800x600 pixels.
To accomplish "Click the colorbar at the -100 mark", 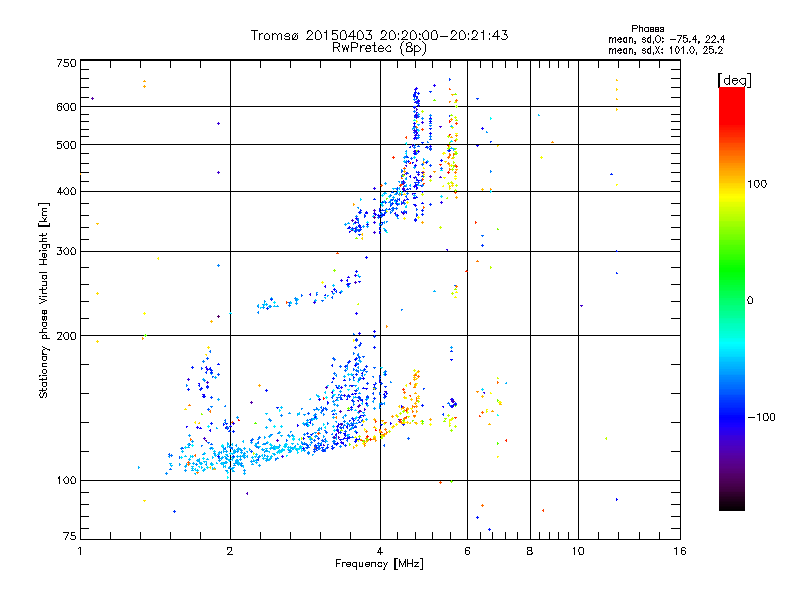I will [732, 417].
